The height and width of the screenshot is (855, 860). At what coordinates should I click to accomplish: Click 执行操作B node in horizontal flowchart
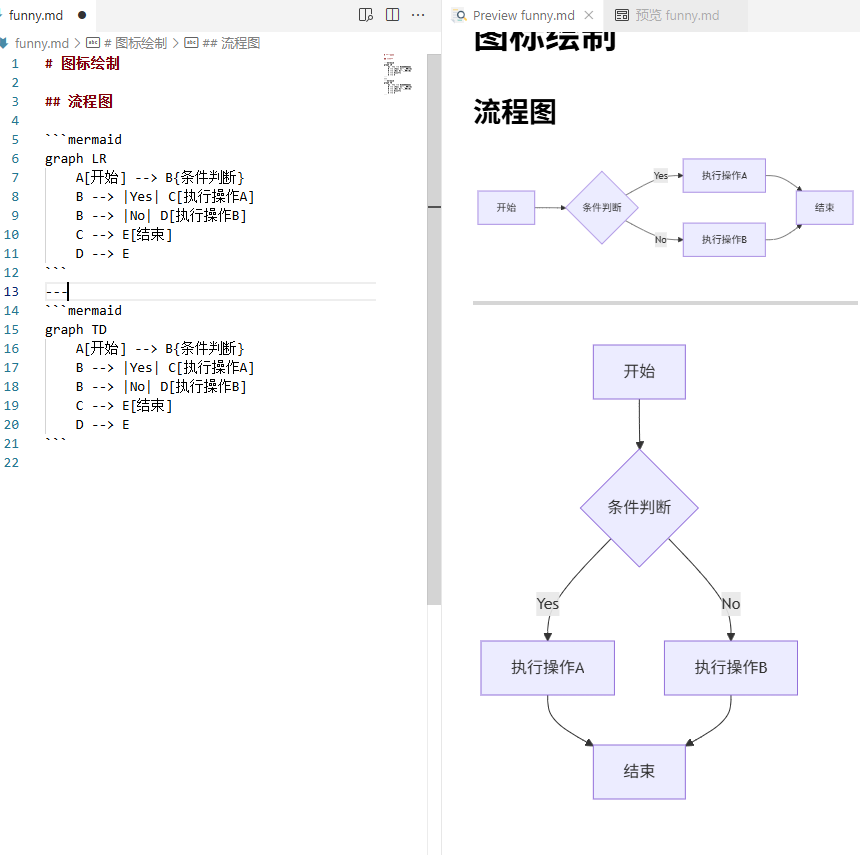point(724,240)
